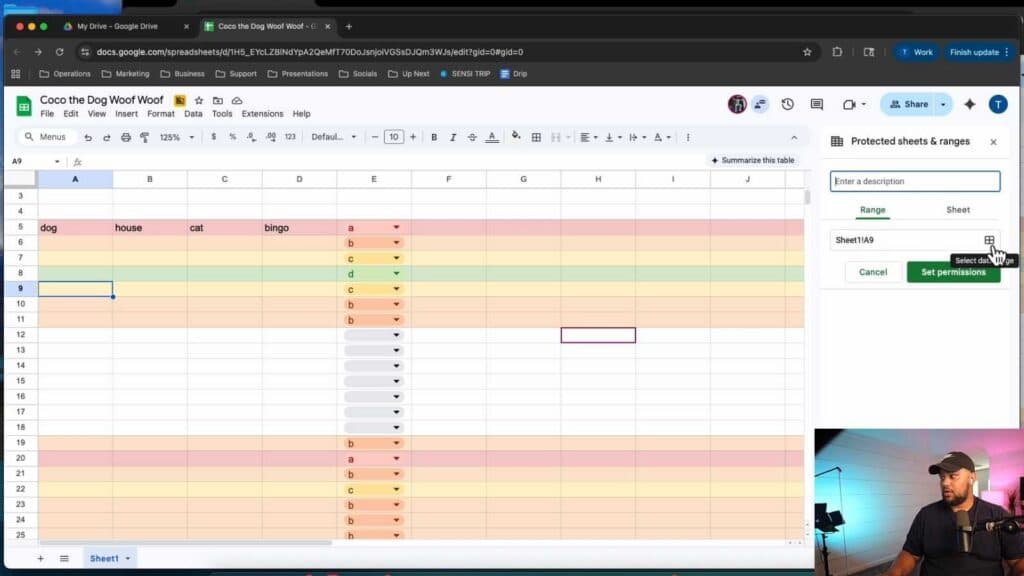
Task: Open the toolbar more options menu
Action: (688, 137)
